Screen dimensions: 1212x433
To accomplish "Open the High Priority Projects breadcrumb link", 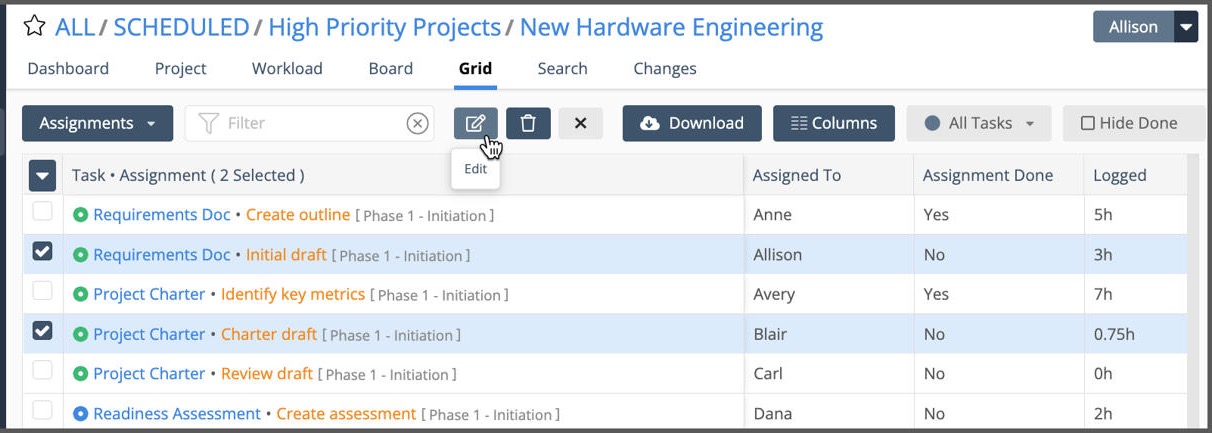I will pos(384,27).
